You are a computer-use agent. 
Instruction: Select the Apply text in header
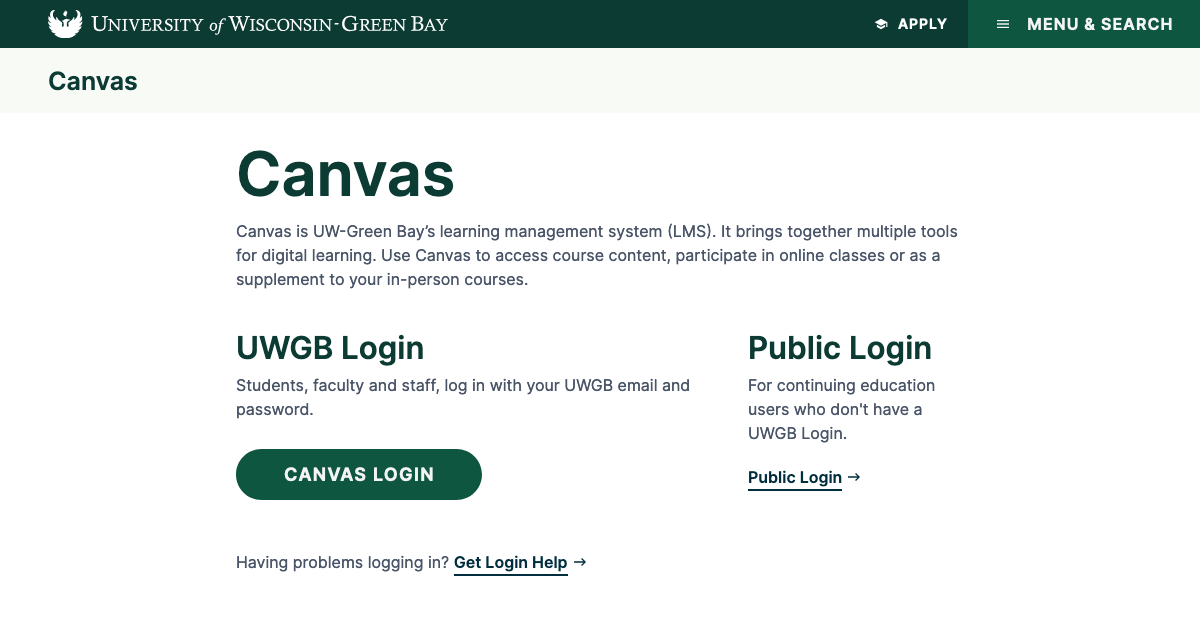pos(922,24)
